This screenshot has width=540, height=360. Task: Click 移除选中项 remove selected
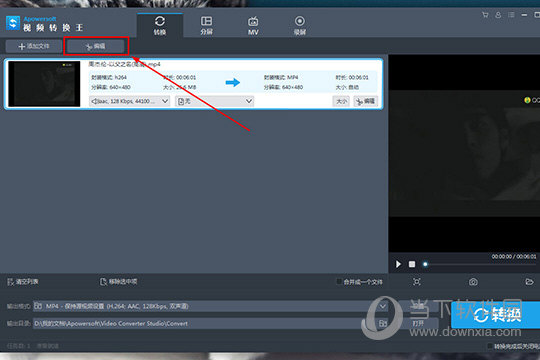[118, 282]
